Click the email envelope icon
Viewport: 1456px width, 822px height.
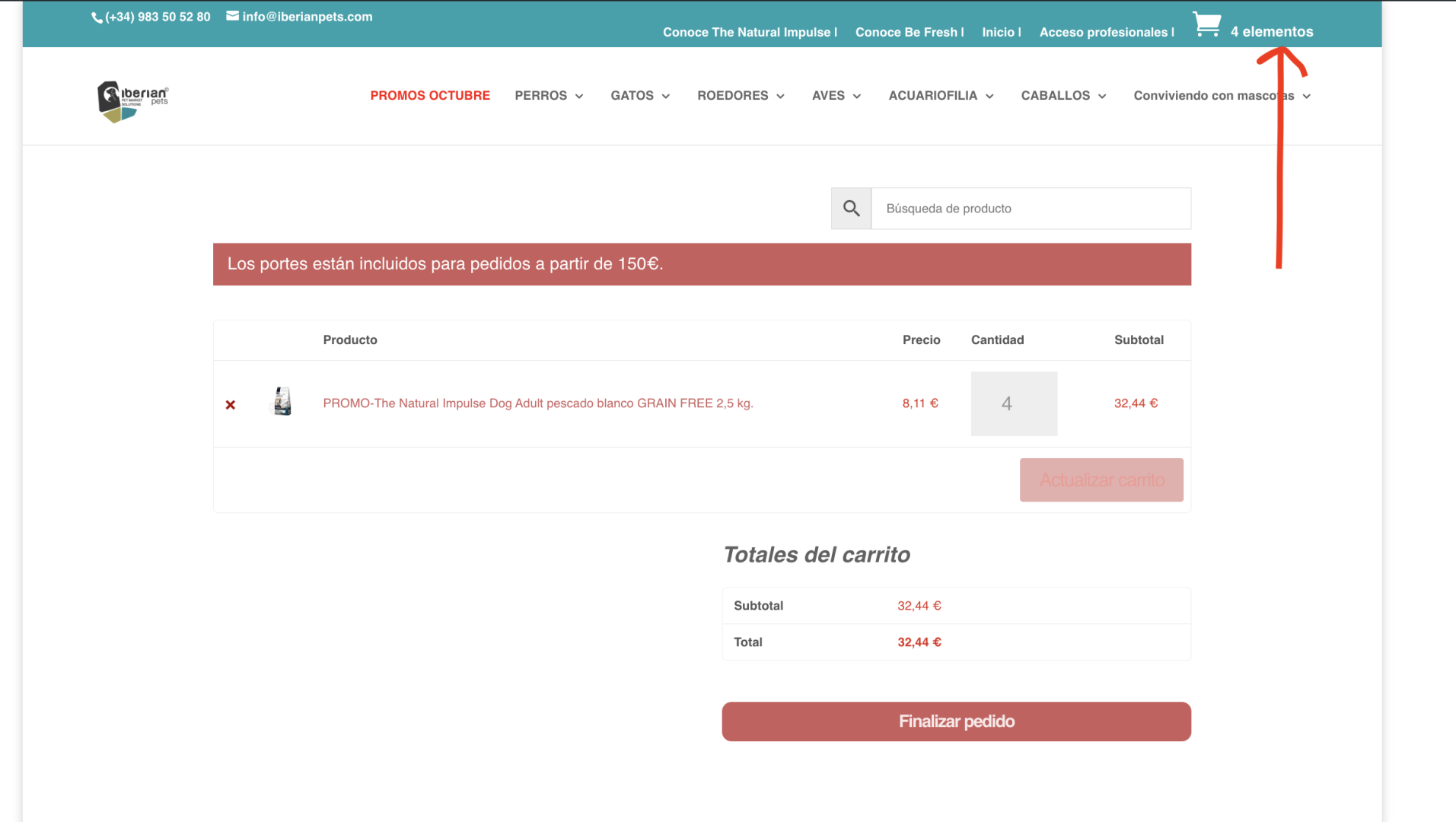pyautogui.click(x=232, y=16)
